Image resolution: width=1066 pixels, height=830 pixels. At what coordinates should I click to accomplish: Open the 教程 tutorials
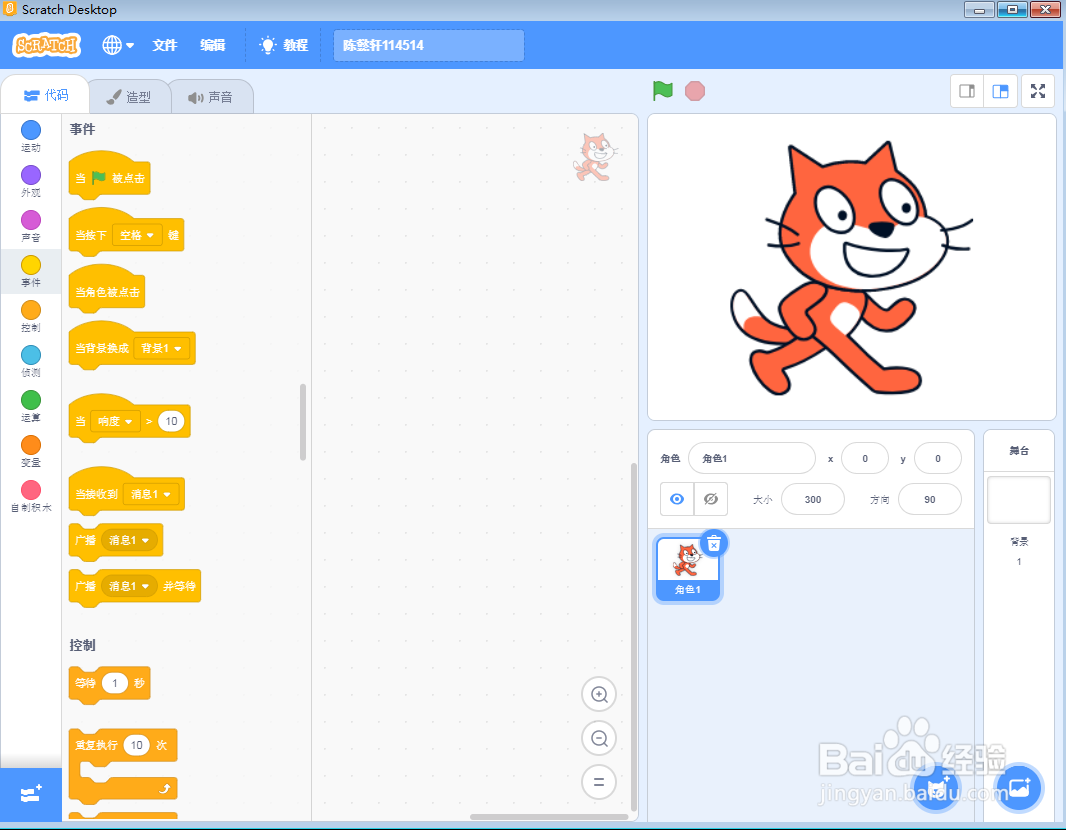[x=284, y=45]
